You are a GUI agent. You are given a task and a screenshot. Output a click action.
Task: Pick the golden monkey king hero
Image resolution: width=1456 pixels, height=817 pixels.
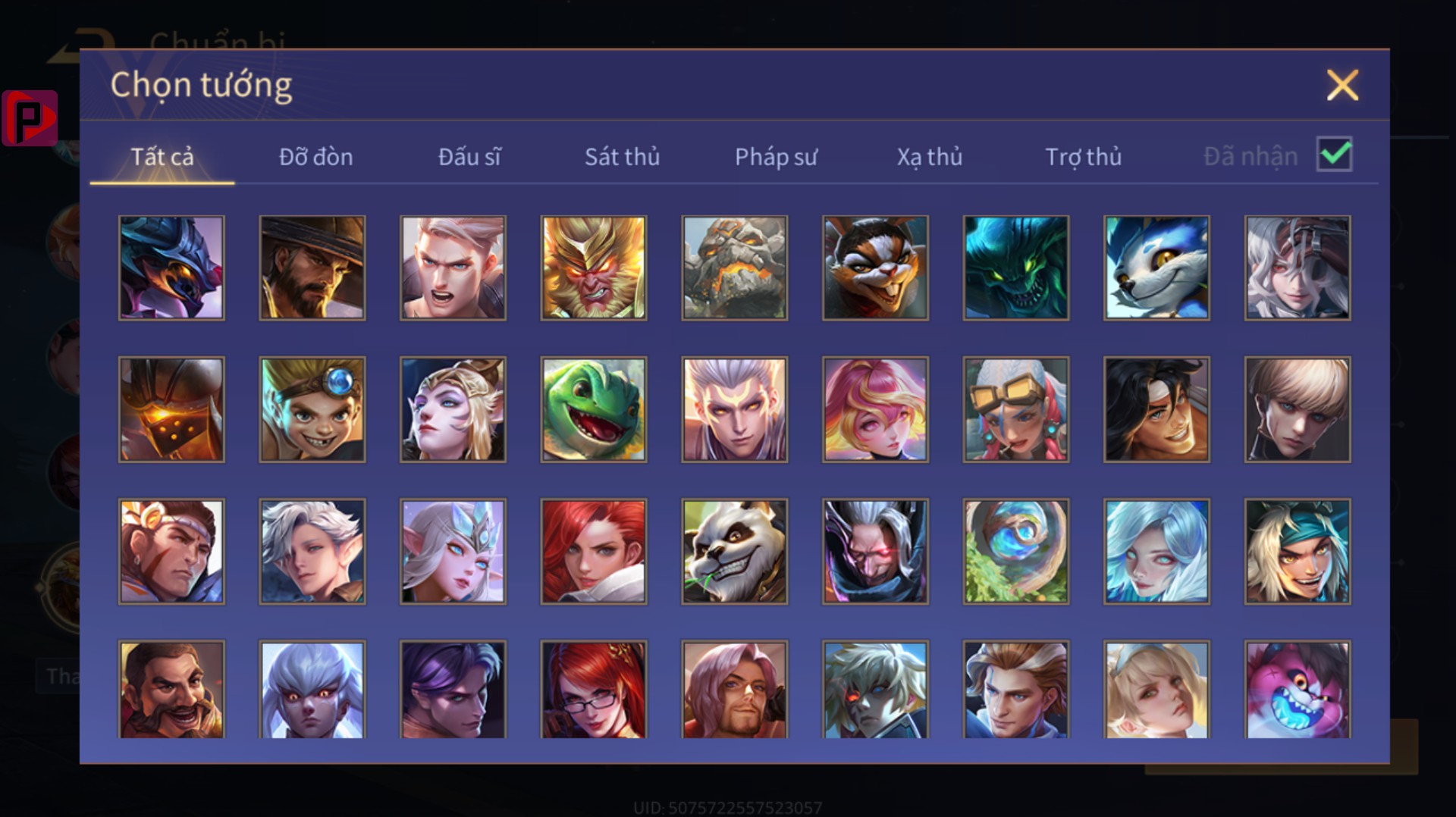coord(594,268)
